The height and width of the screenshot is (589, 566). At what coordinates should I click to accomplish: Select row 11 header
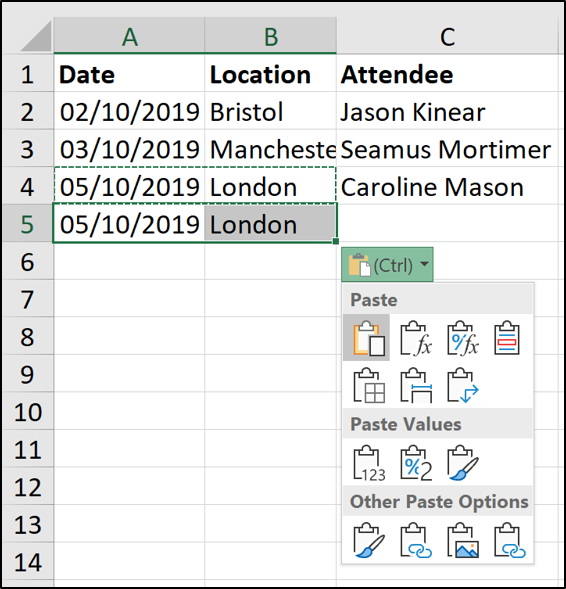27,449
